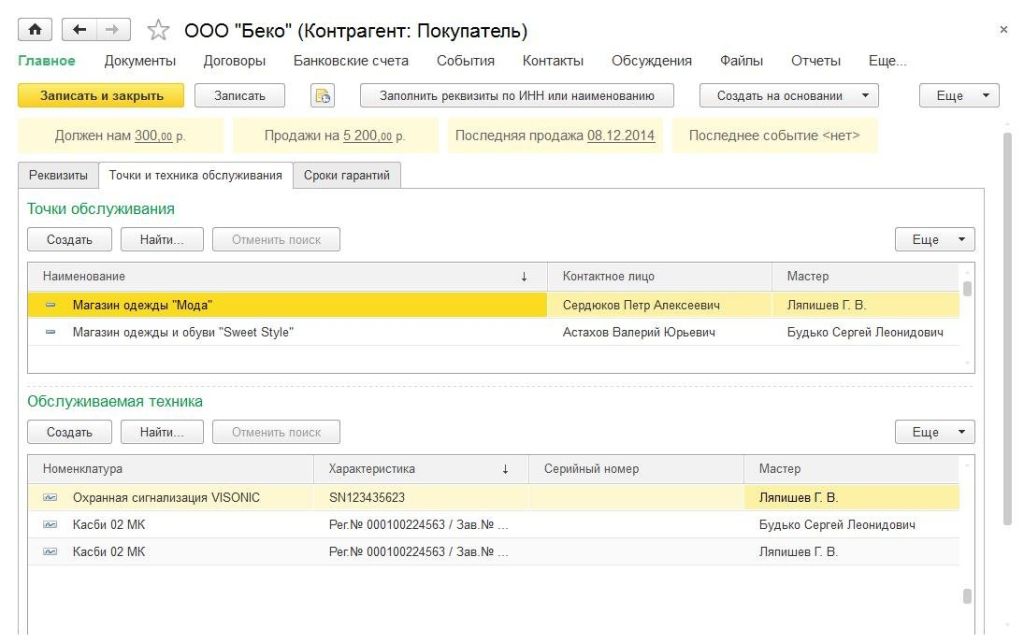Create a new service point

(x=69, y=240)
